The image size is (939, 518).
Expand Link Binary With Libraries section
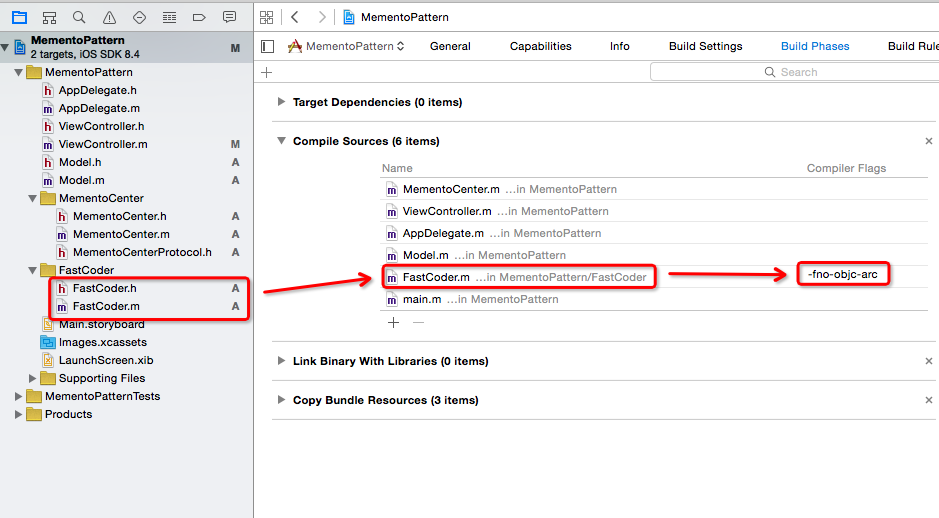tap(281, 361)
